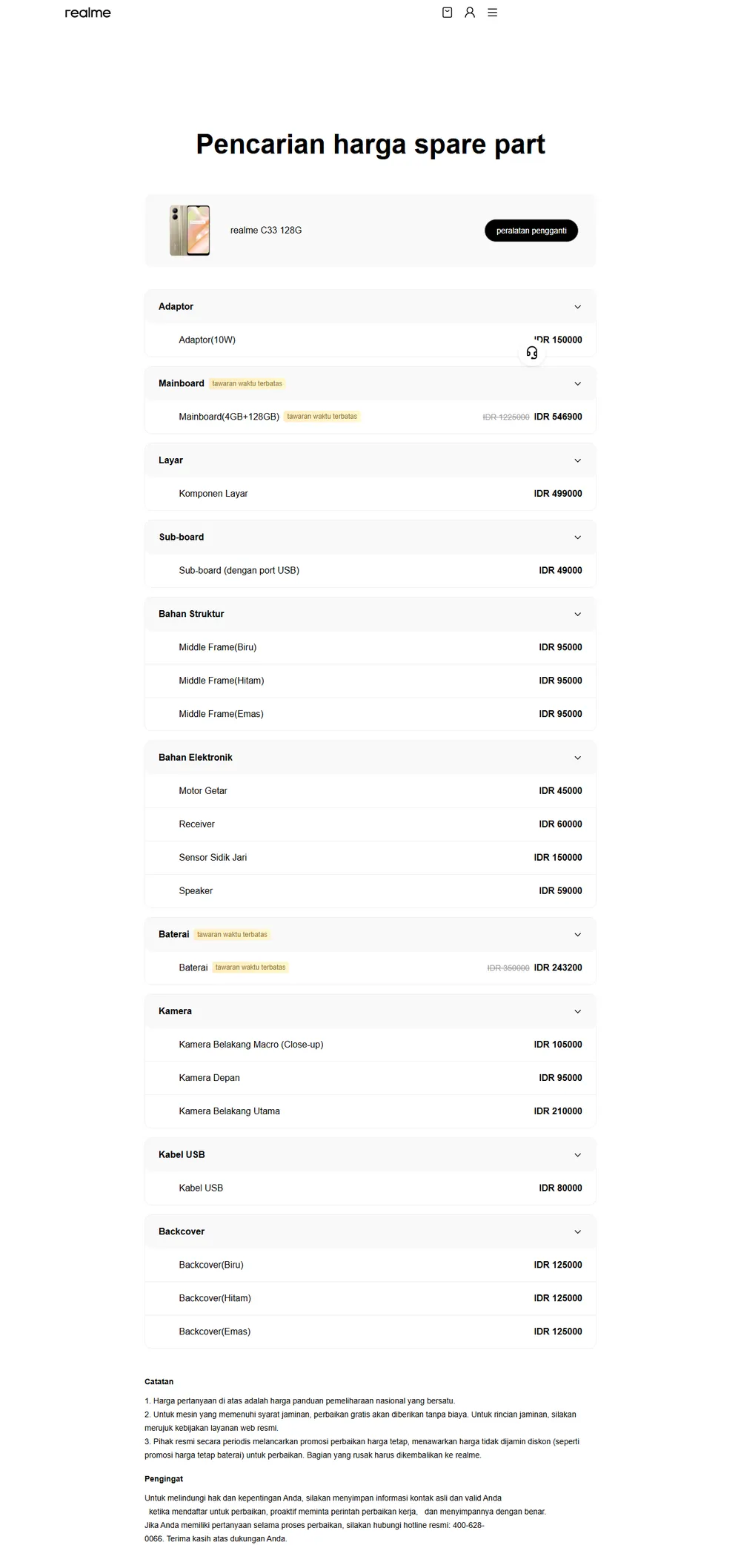Screen dimensions: 741x1568
Task: Open the shopping cart icon
Action: pos(447,13)
